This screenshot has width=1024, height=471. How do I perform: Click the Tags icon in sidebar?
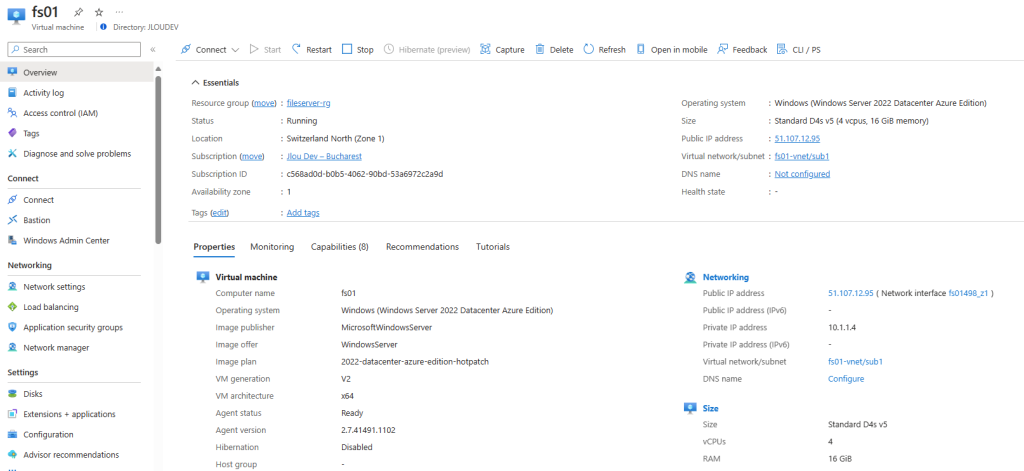coord(12,133)
